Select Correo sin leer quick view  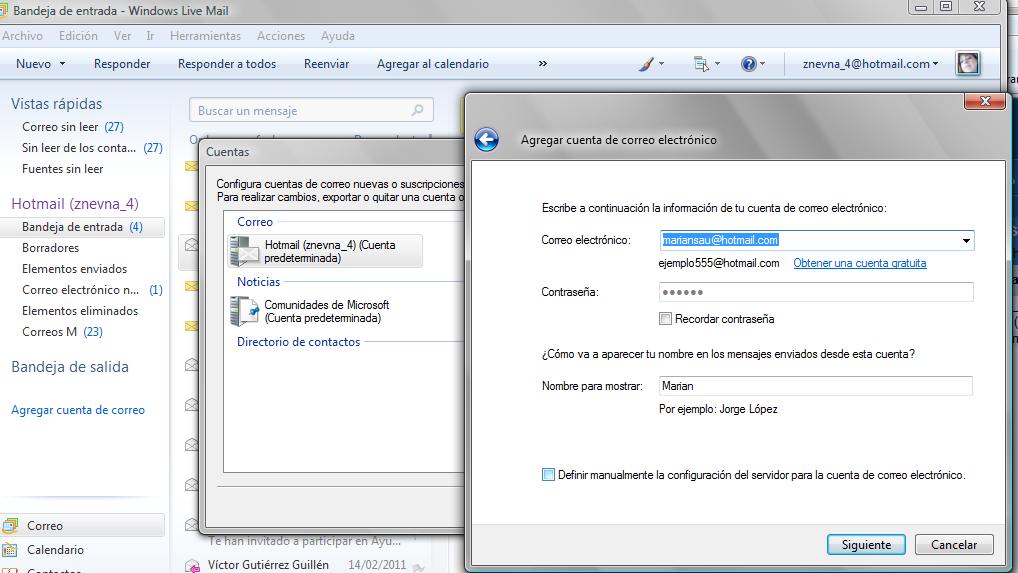point(73,127)
